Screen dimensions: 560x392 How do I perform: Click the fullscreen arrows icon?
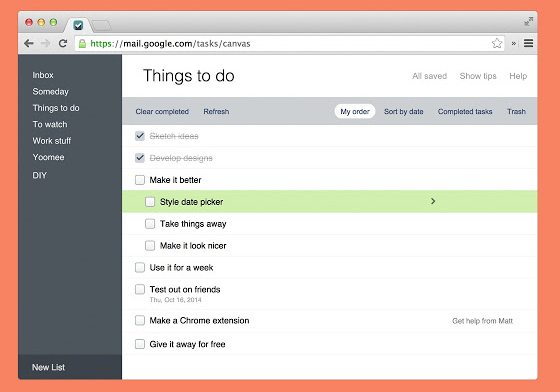529,21
